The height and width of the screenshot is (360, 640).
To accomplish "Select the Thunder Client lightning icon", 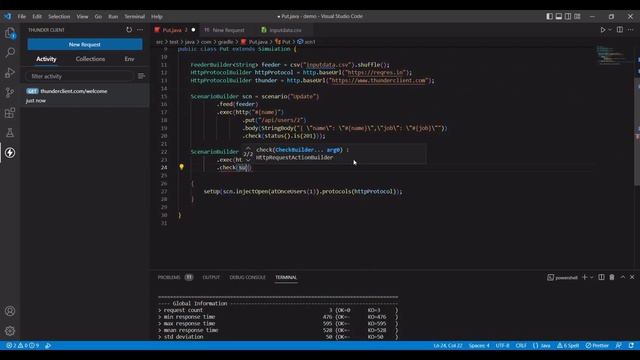I will 10,153.
